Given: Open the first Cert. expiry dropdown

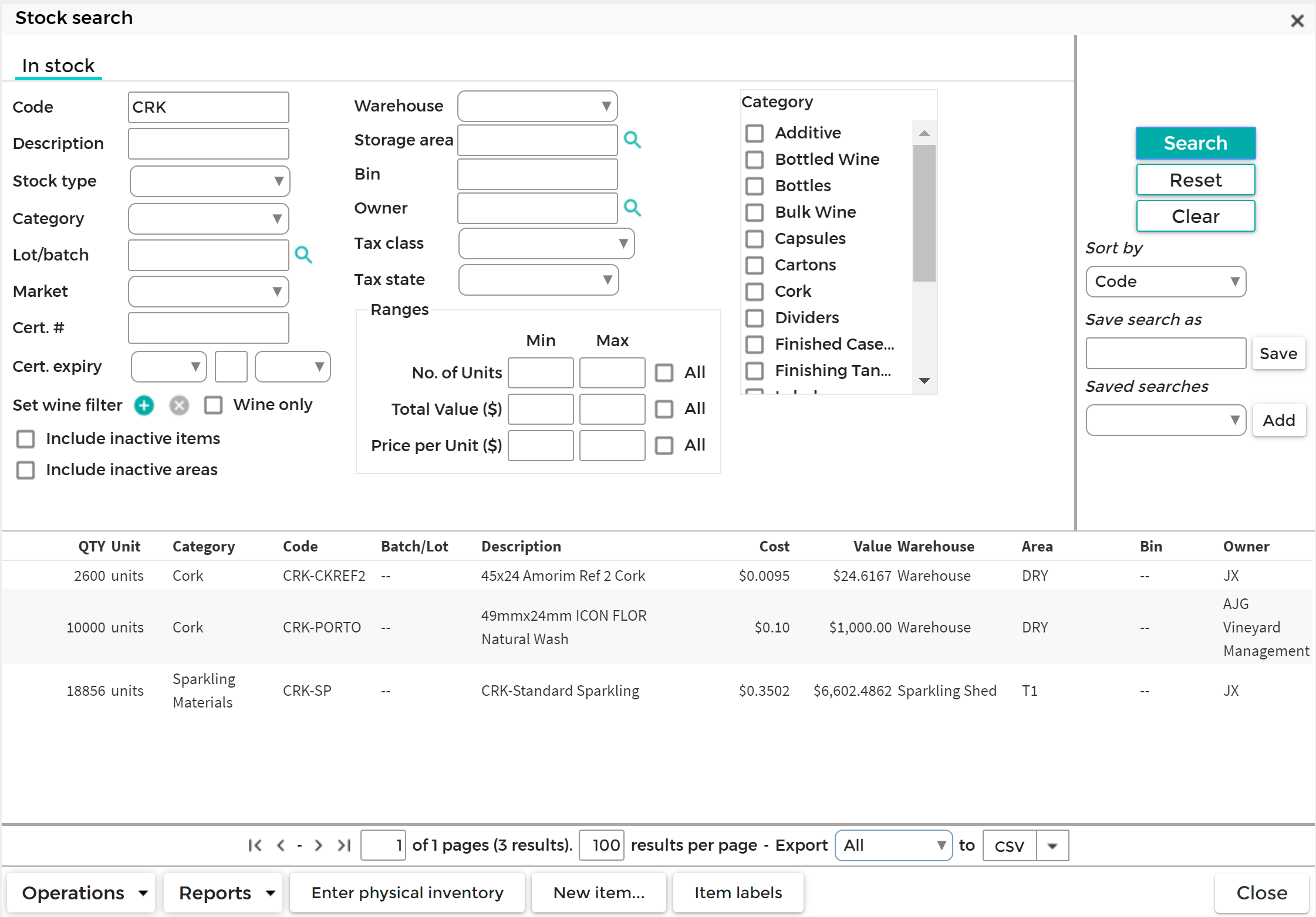Looking at the screenshot, I should (168, 367).
